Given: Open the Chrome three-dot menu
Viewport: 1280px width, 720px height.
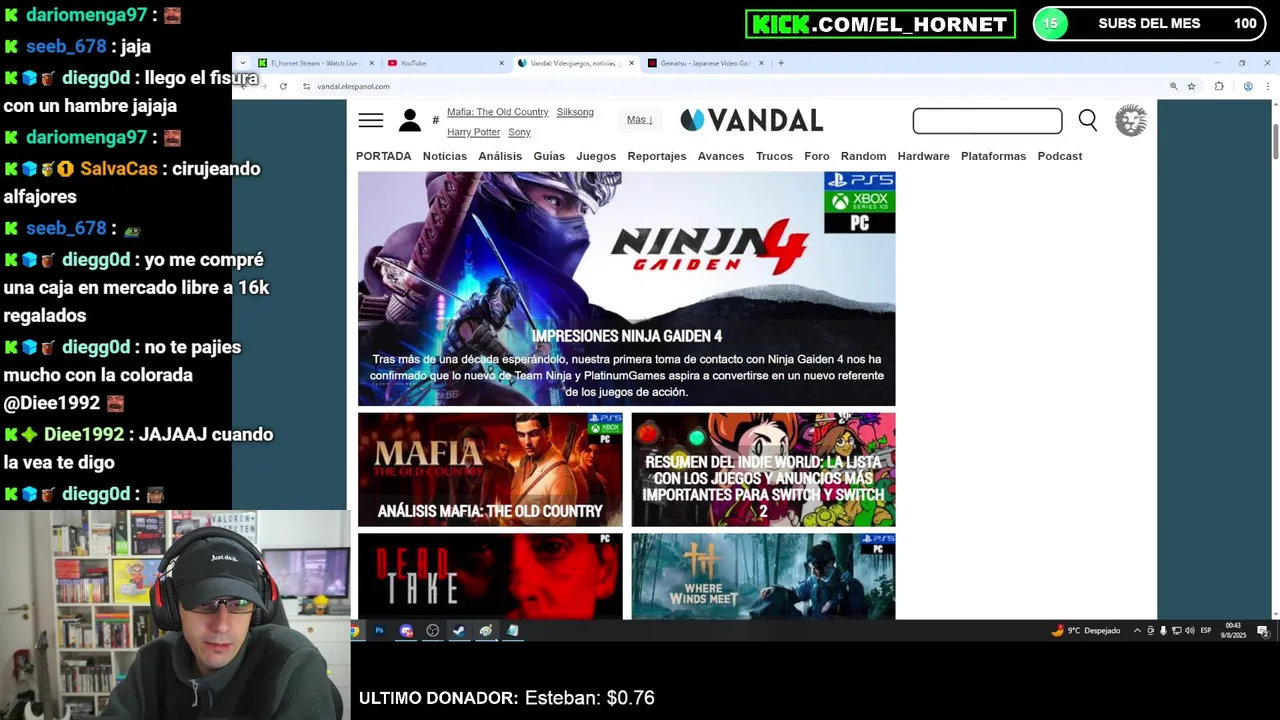Looking at the screenshot, I should pos(1267,86).
